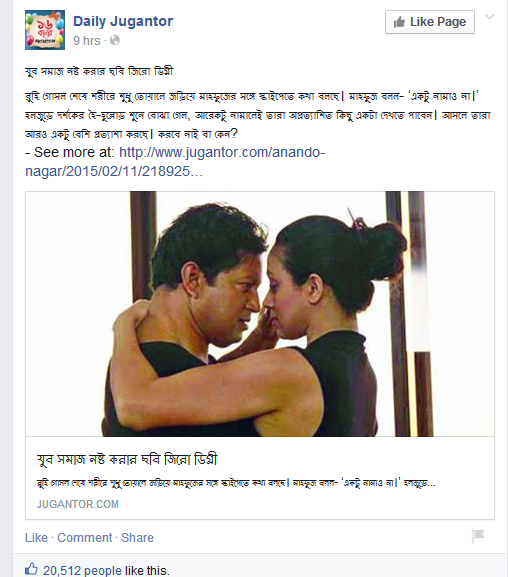Click the Like Page button
Image resolution: width=508 pixels, height=577 pixels.
pos(430,22)
